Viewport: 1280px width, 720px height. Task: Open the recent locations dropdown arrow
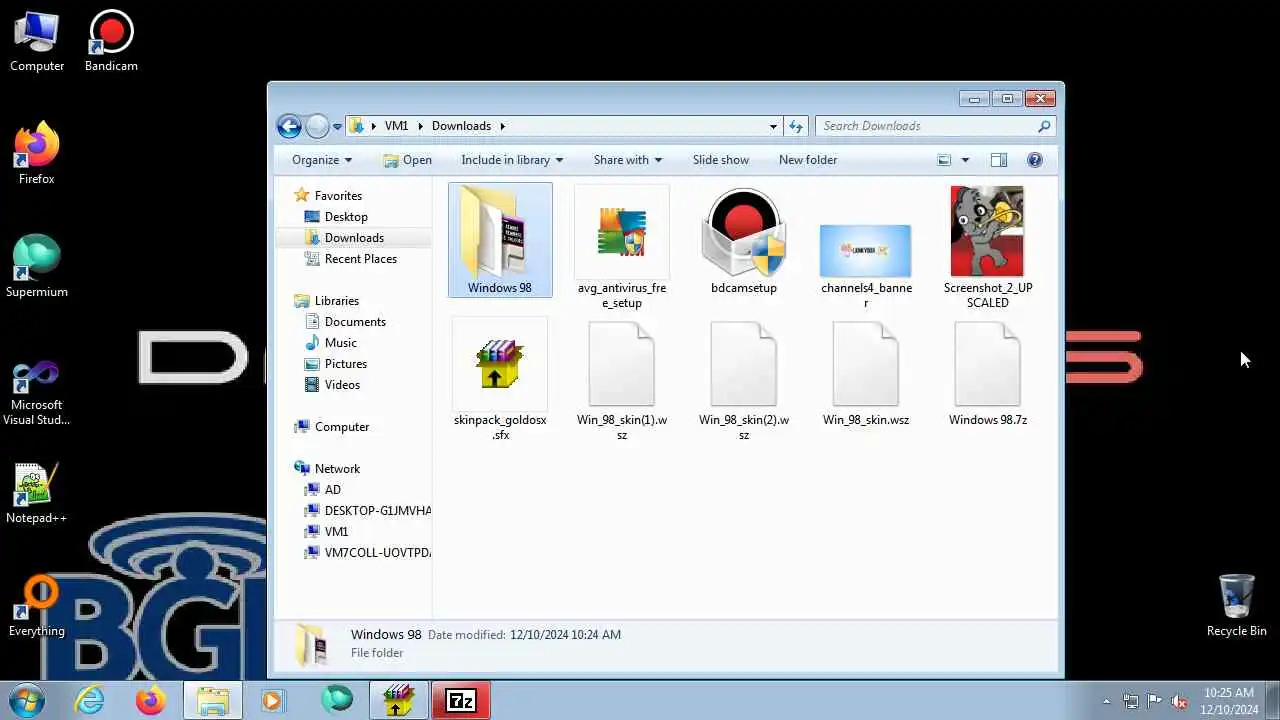pyautogui.click(x=338, y=126)
